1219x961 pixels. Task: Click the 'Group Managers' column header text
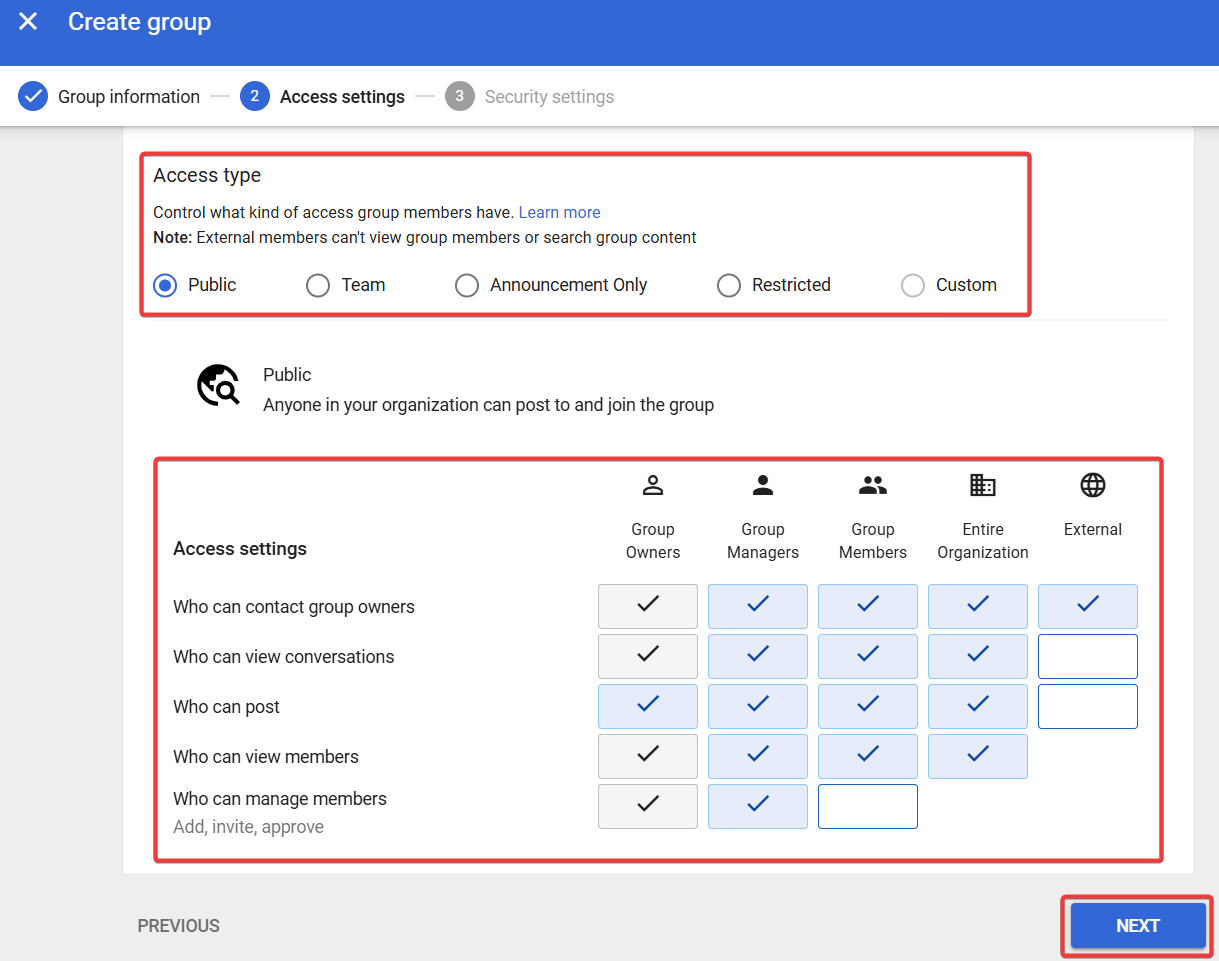(x=763, y=541)
